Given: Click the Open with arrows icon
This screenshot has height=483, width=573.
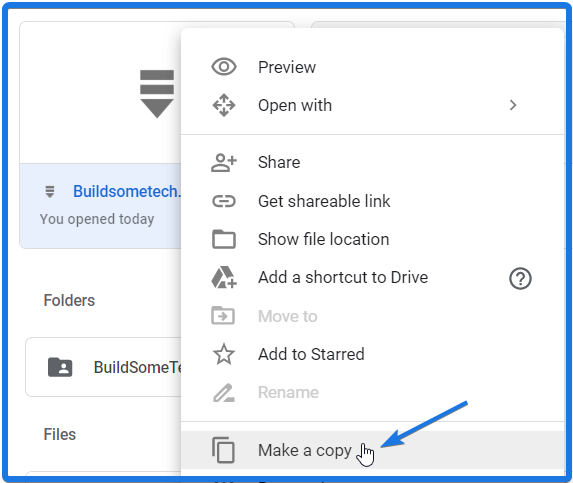Looking at the screenshot, I should click(x=224, y=105).
